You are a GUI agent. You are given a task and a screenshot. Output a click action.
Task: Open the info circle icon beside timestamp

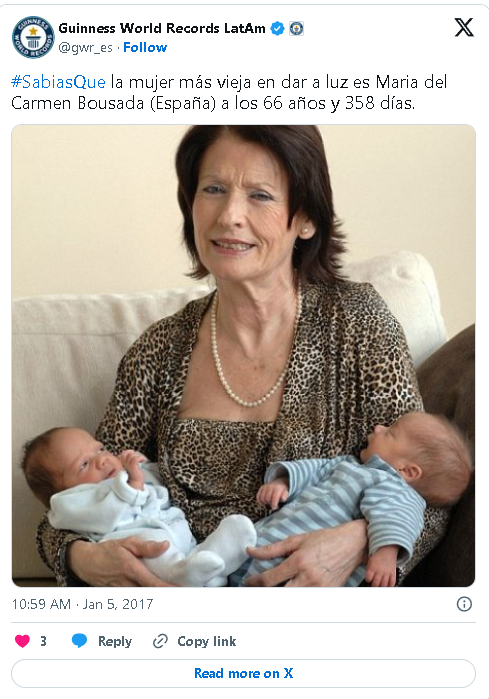coord(464,604)
